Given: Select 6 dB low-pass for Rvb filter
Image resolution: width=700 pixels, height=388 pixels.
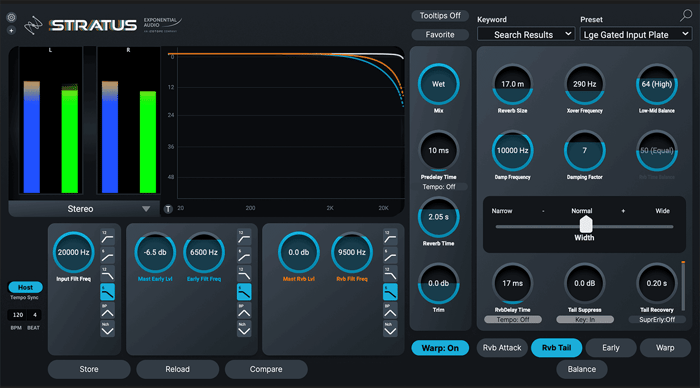Looking at the screenshot, I should click(x=390, y=292).
